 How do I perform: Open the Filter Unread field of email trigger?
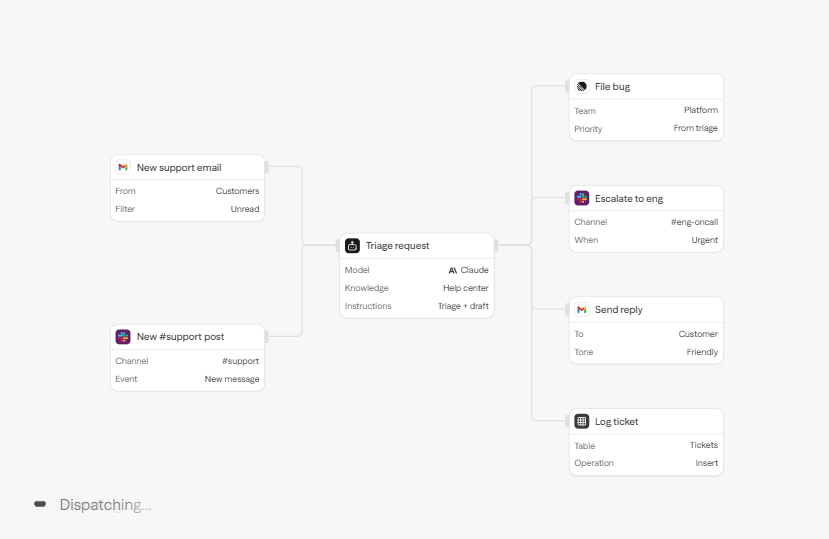point(187,209)
